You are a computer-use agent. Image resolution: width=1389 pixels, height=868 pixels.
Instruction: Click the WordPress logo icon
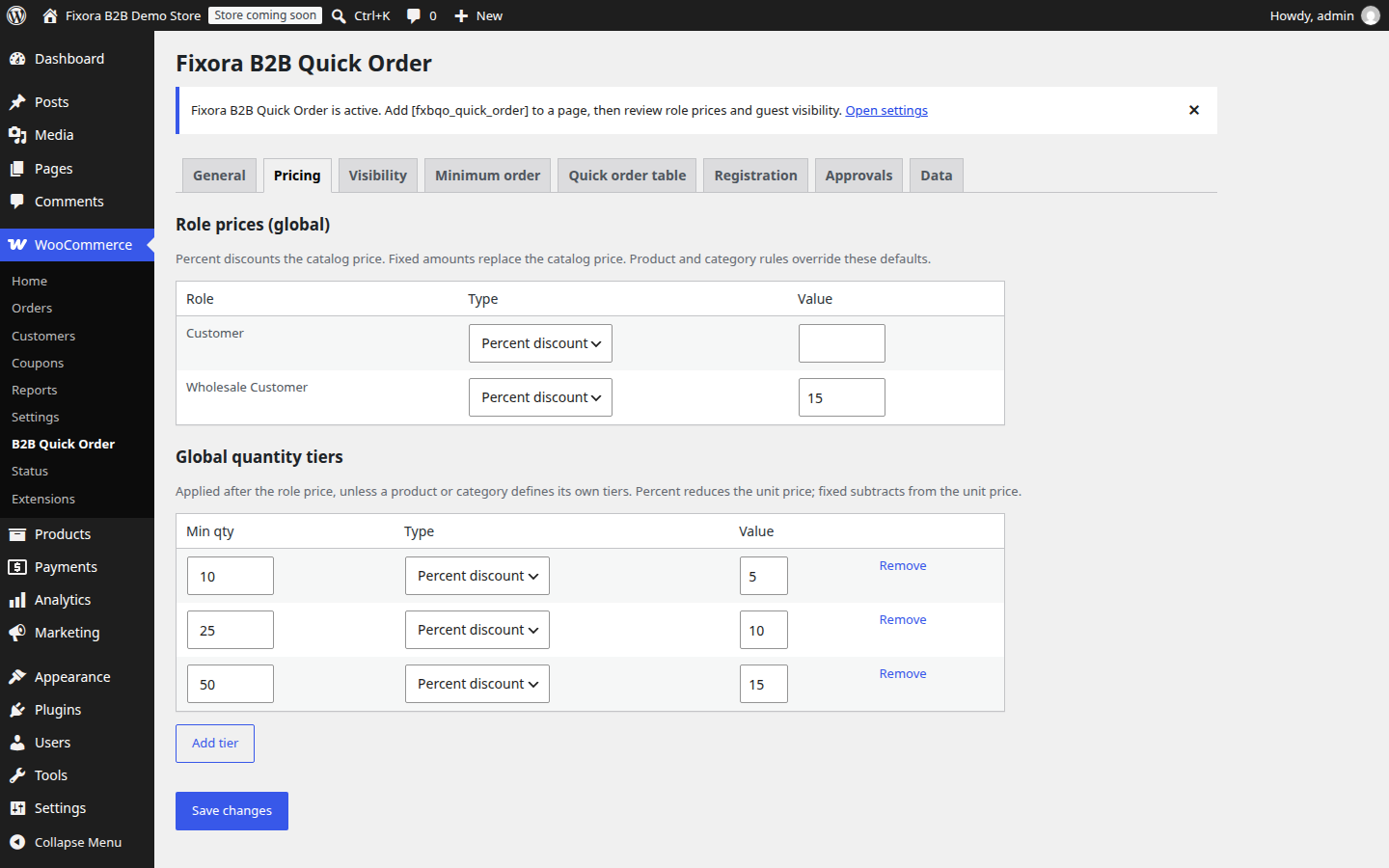point(16,15)
